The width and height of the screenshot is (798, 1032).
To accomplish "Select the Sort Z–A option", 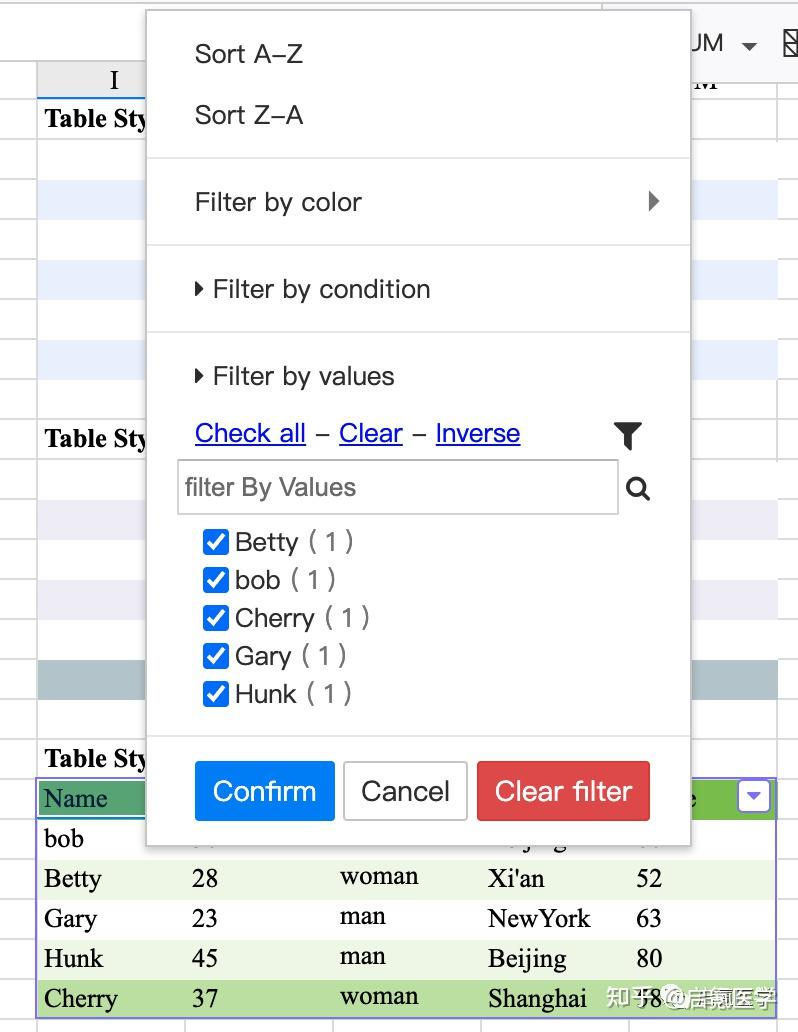I will coord(248,114).
